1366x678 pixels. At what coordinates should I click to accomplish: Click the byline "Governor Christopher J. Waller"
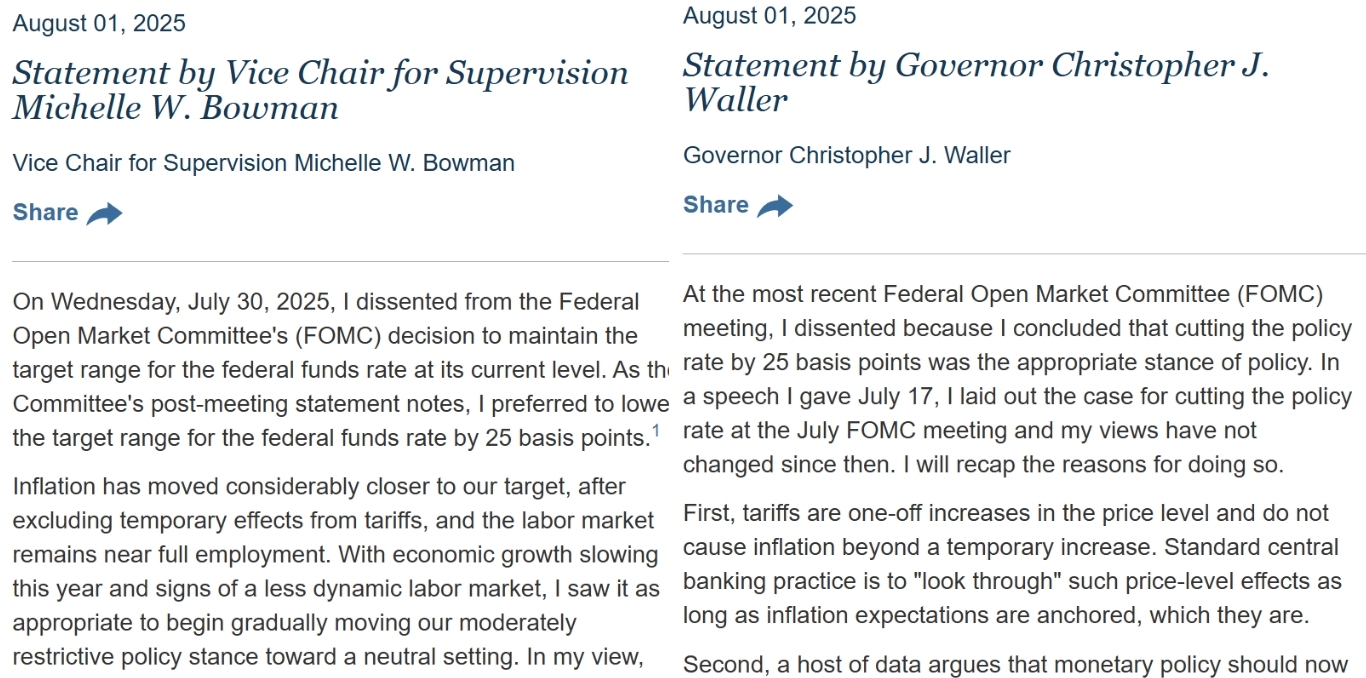[847, 155]
